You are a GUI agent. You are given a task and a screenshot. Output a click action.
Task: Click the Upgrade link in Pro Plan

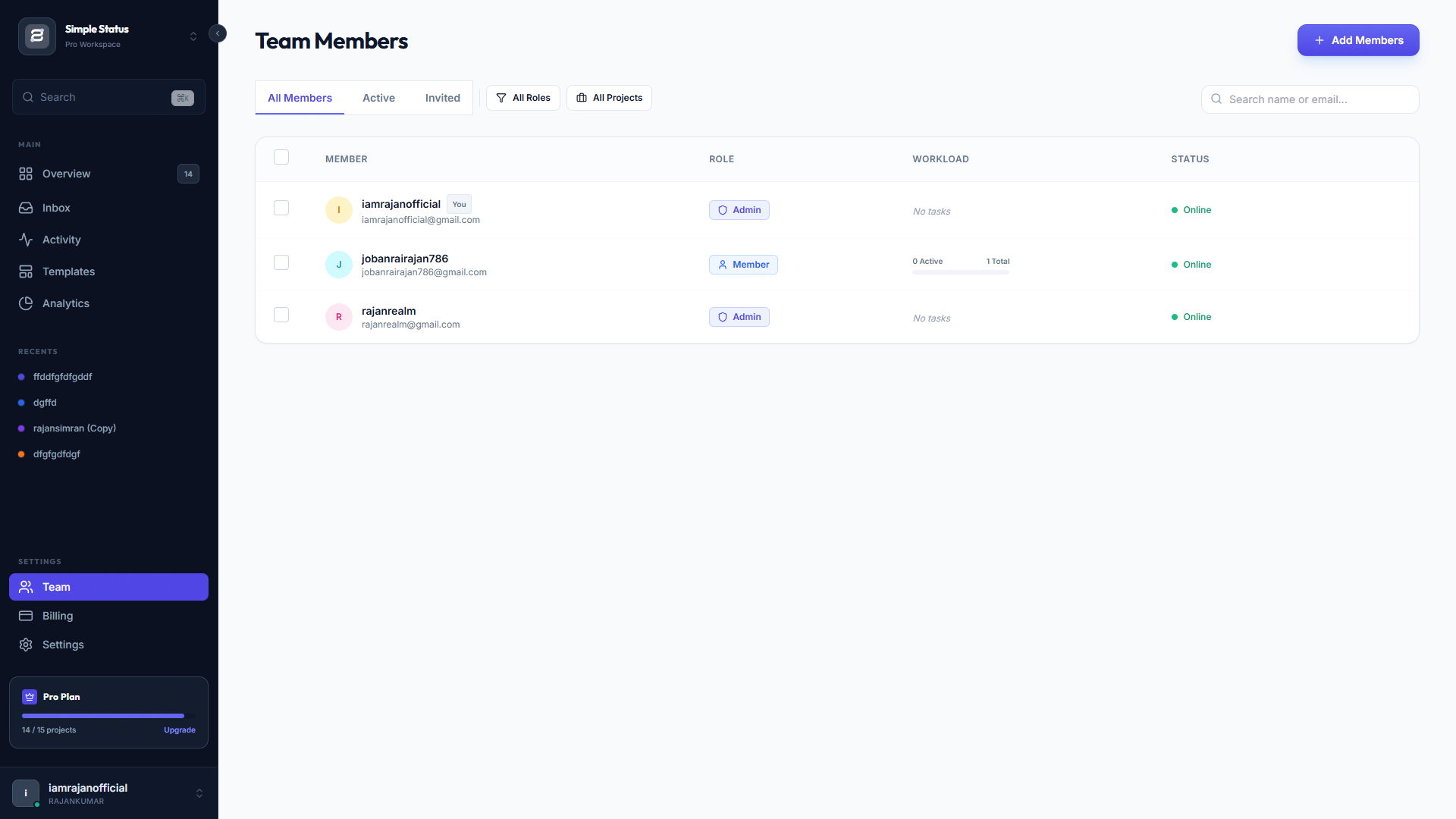pyautogui.click(x=179, y=730)
